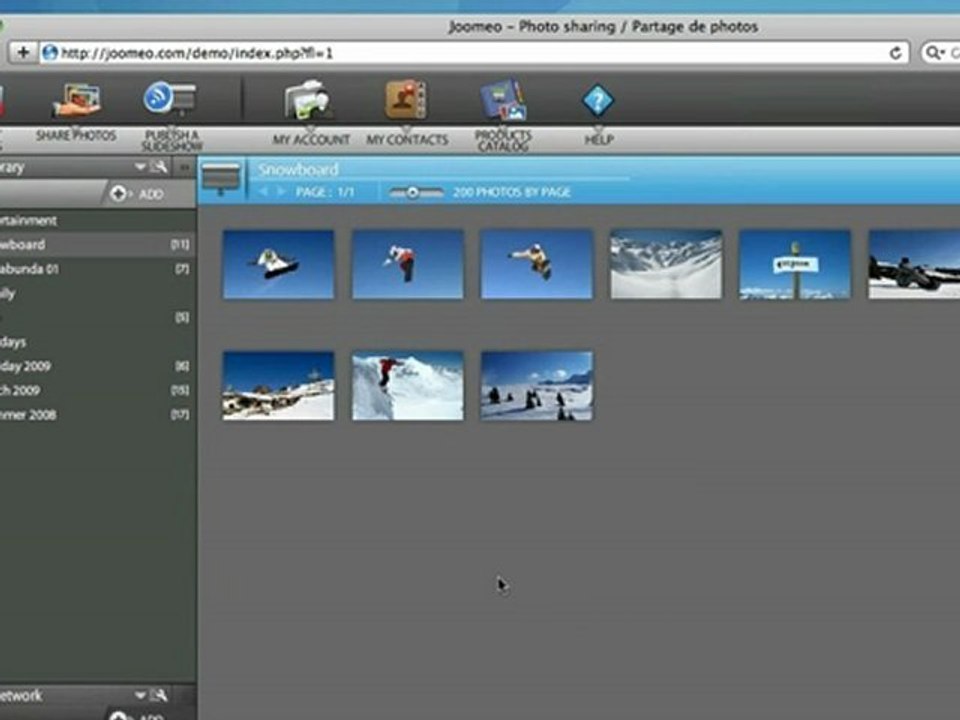Select the album ending in 'ch 2009'

pyautogui.click(x=98, y=391)
